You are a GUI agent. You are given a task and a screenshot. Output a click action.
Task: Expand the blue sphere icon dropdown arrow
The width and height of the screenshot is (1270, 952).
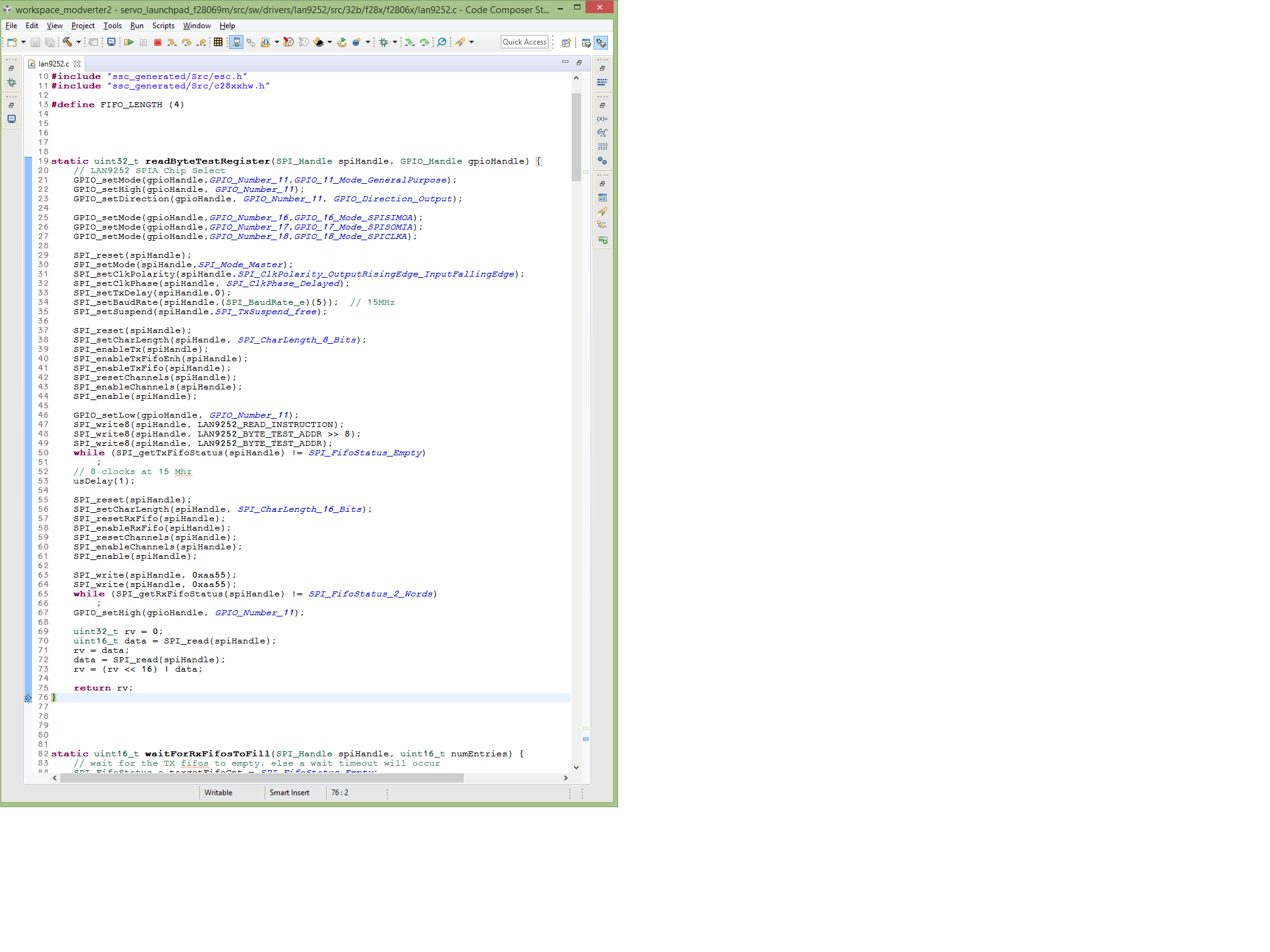(x=368, y=42)
